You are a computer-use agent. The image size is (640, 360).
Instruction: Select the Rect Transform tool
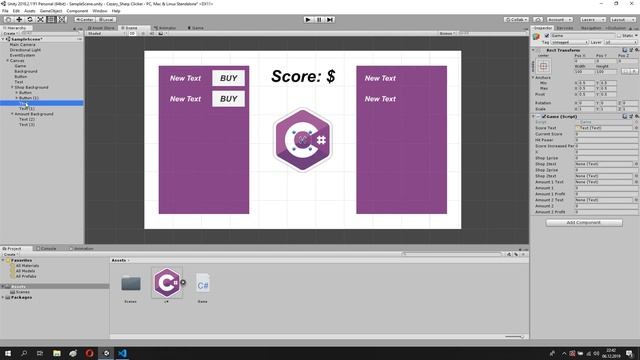click(x=51, y=19)
